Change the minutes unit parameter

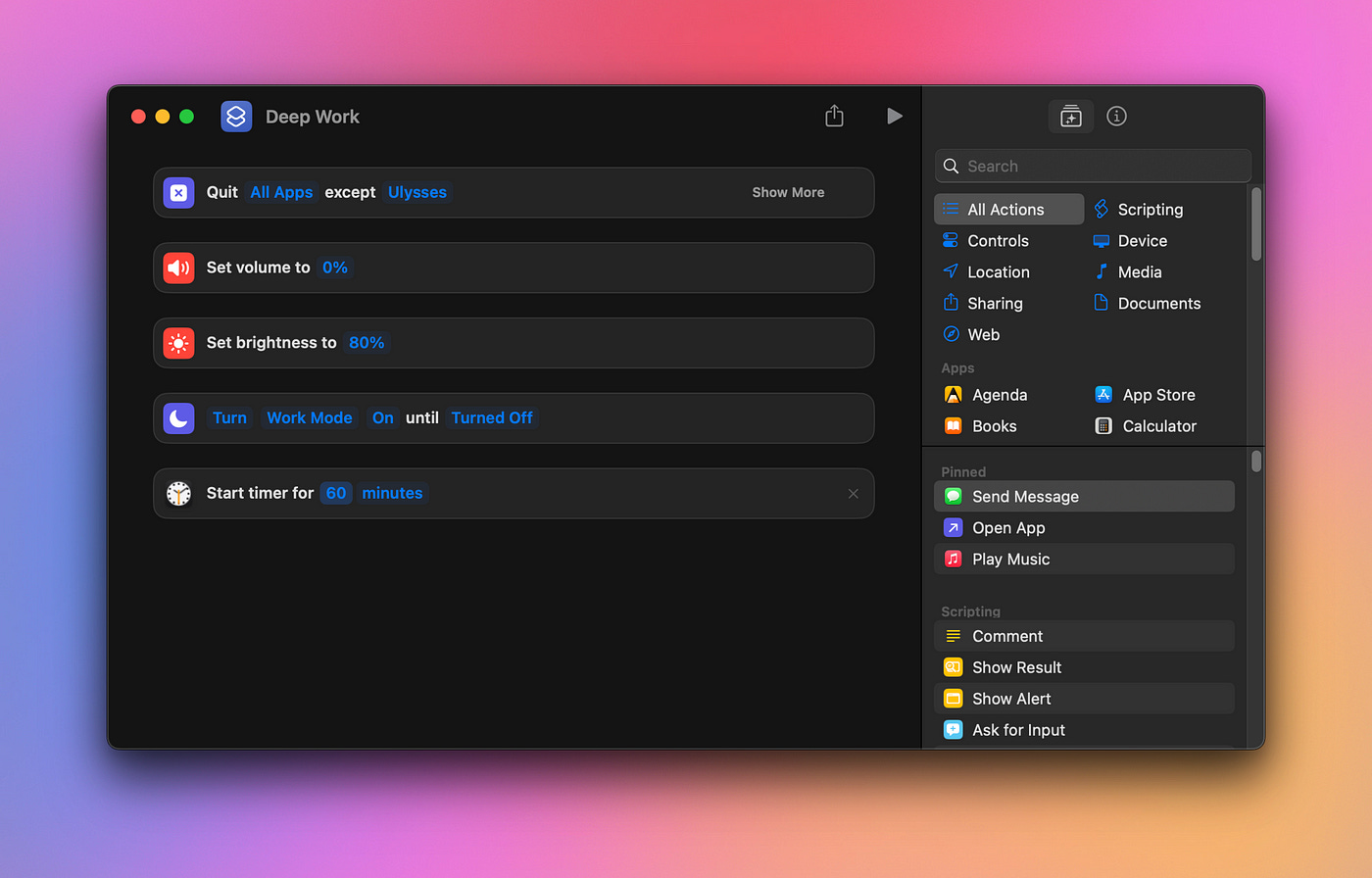click(392, 493)
